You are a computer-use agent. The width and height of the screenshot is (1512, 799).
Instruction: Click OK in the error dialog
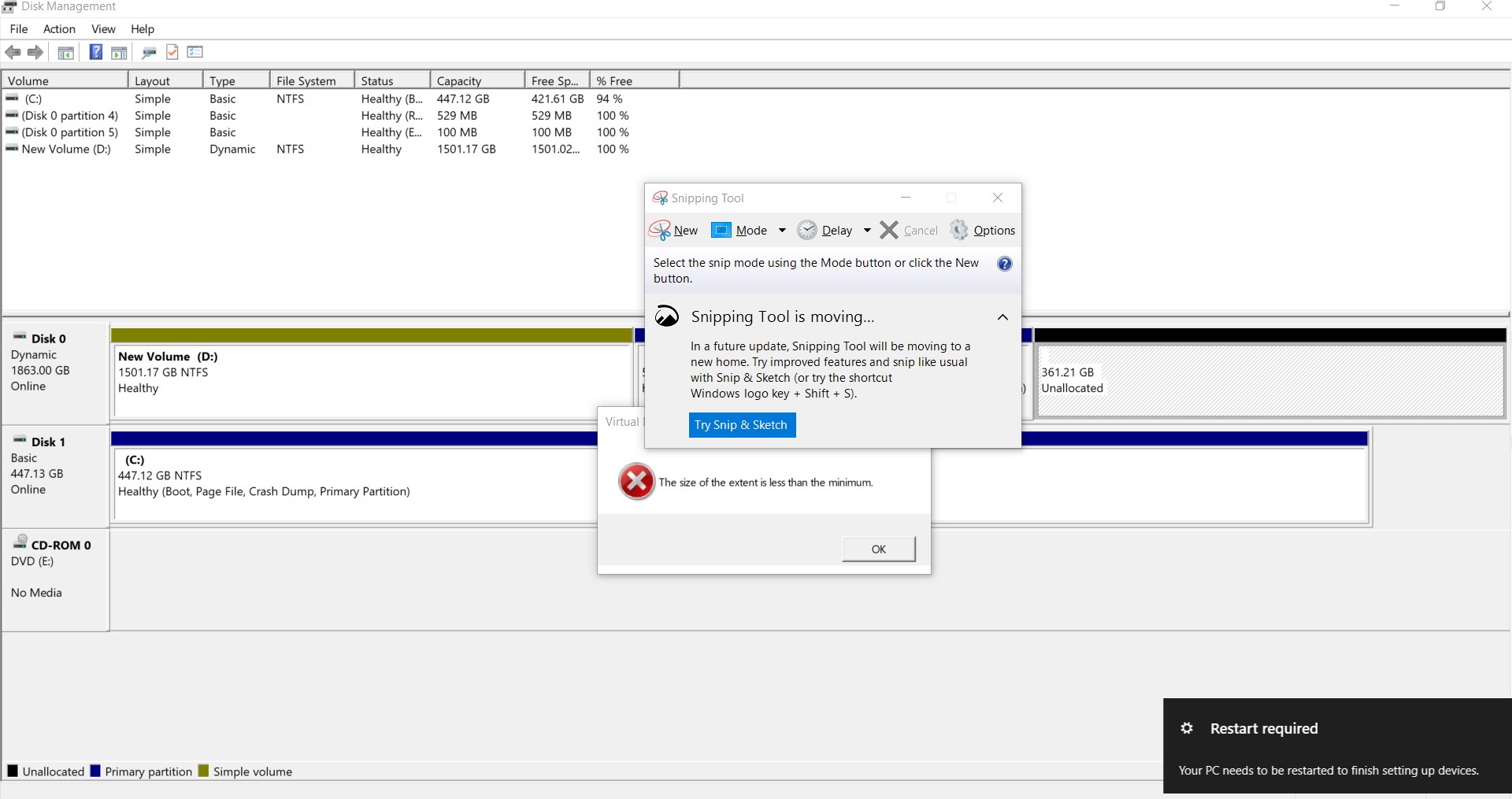tap(879, 549)
